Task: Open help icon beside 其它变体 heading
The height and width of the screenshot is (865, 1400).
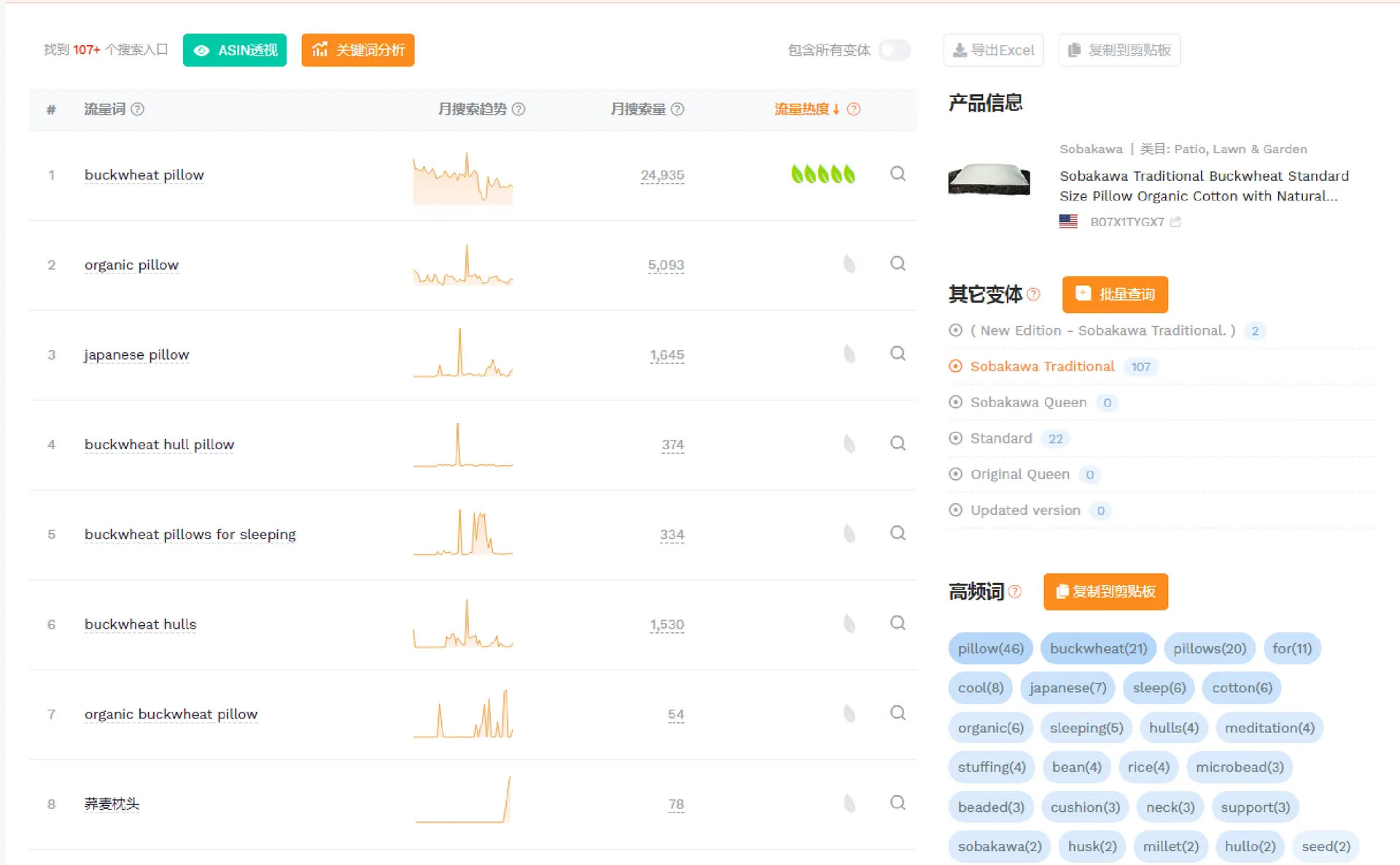Action: pos(1033,294)
